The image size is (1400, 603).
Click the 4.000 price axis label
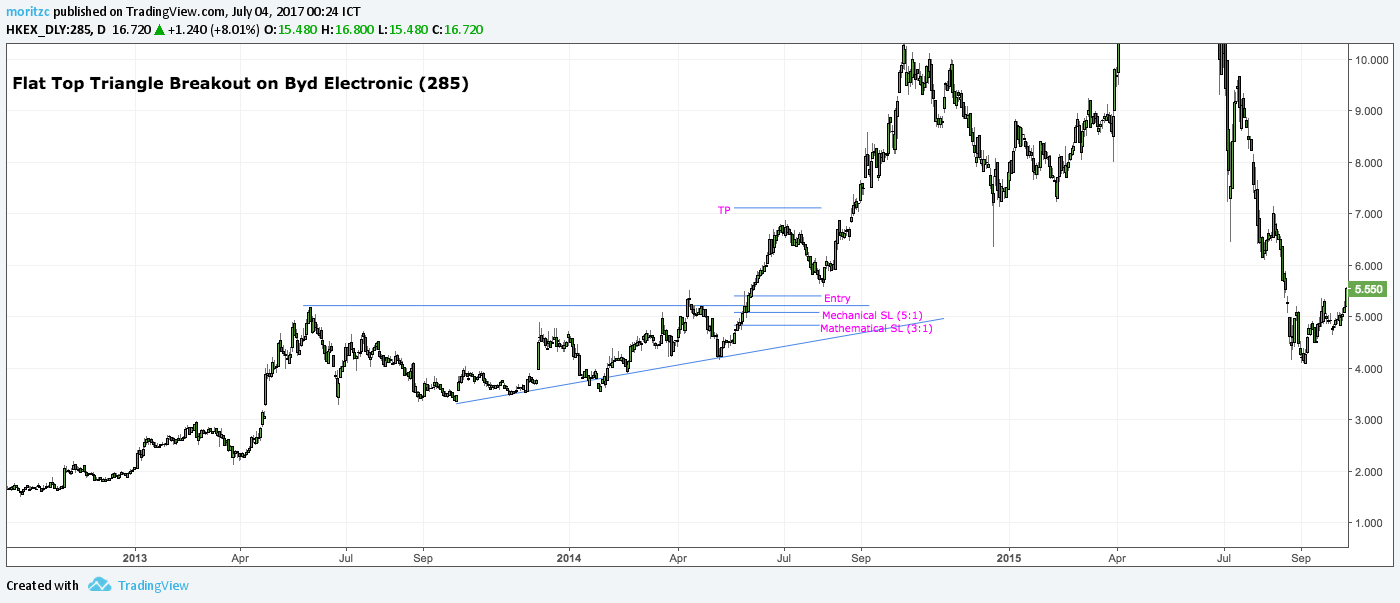click(1368, 369)
